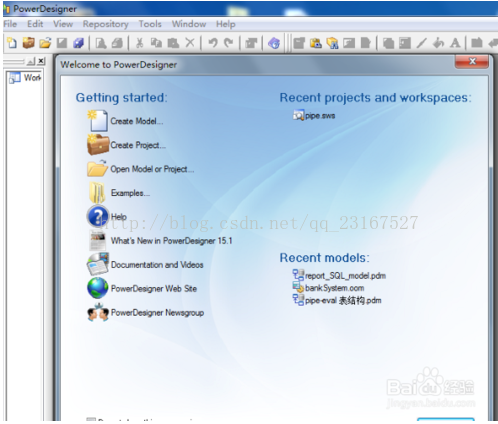Screen dimensions: 498x424
Task: Click the Print Preview toolbar icon
Action: coord(101,43)
